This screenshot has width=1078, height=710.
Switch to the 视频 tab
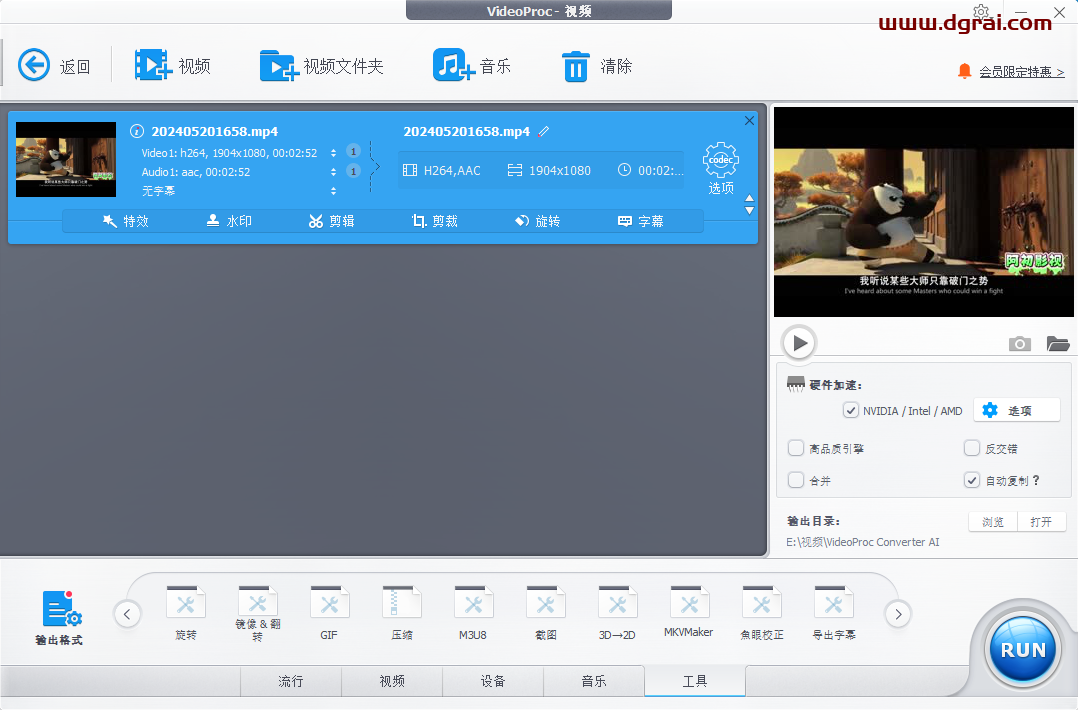(392, 681)
